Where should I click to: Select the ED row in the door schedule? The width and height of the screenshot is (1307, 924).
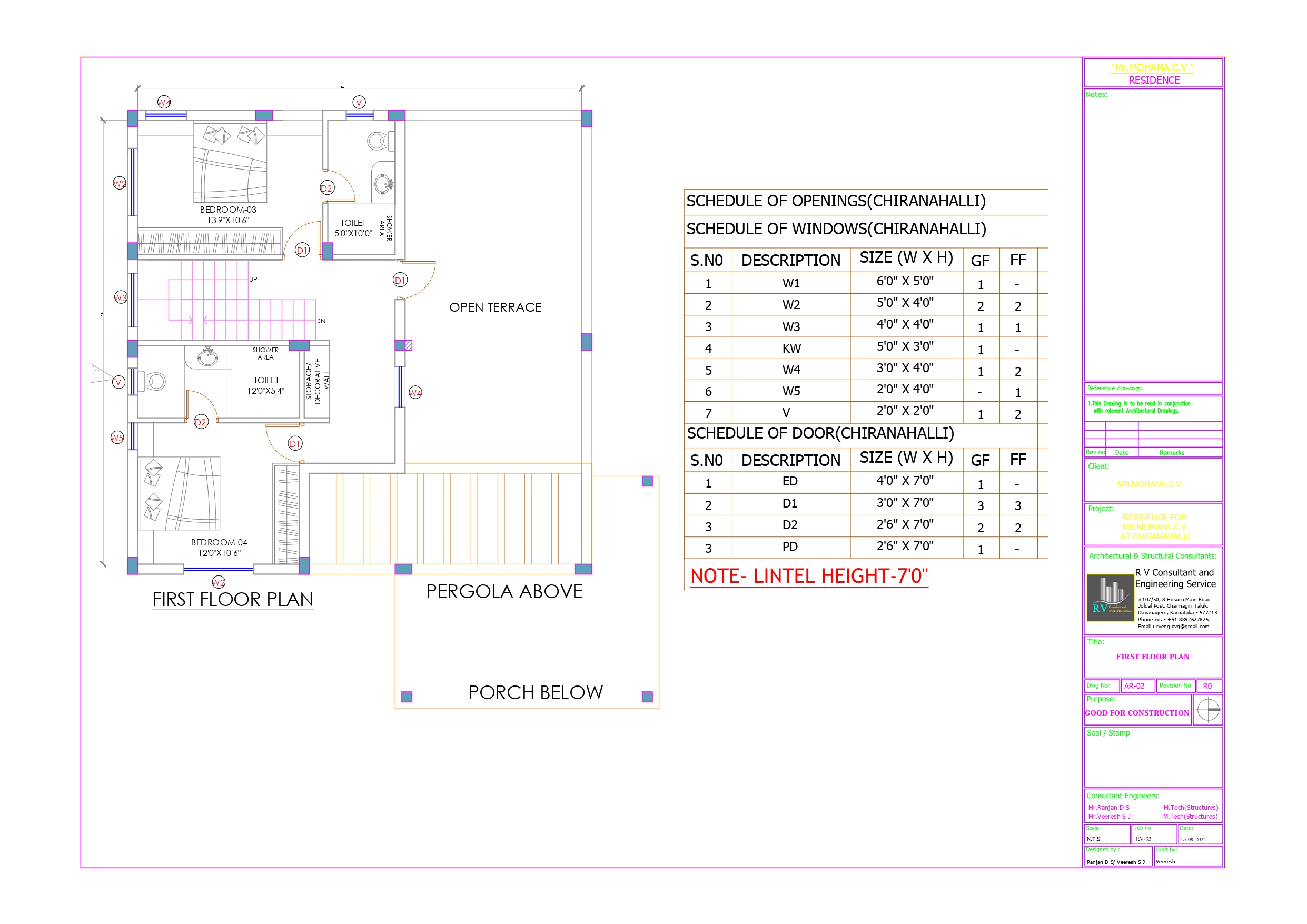tap(789, 482)
